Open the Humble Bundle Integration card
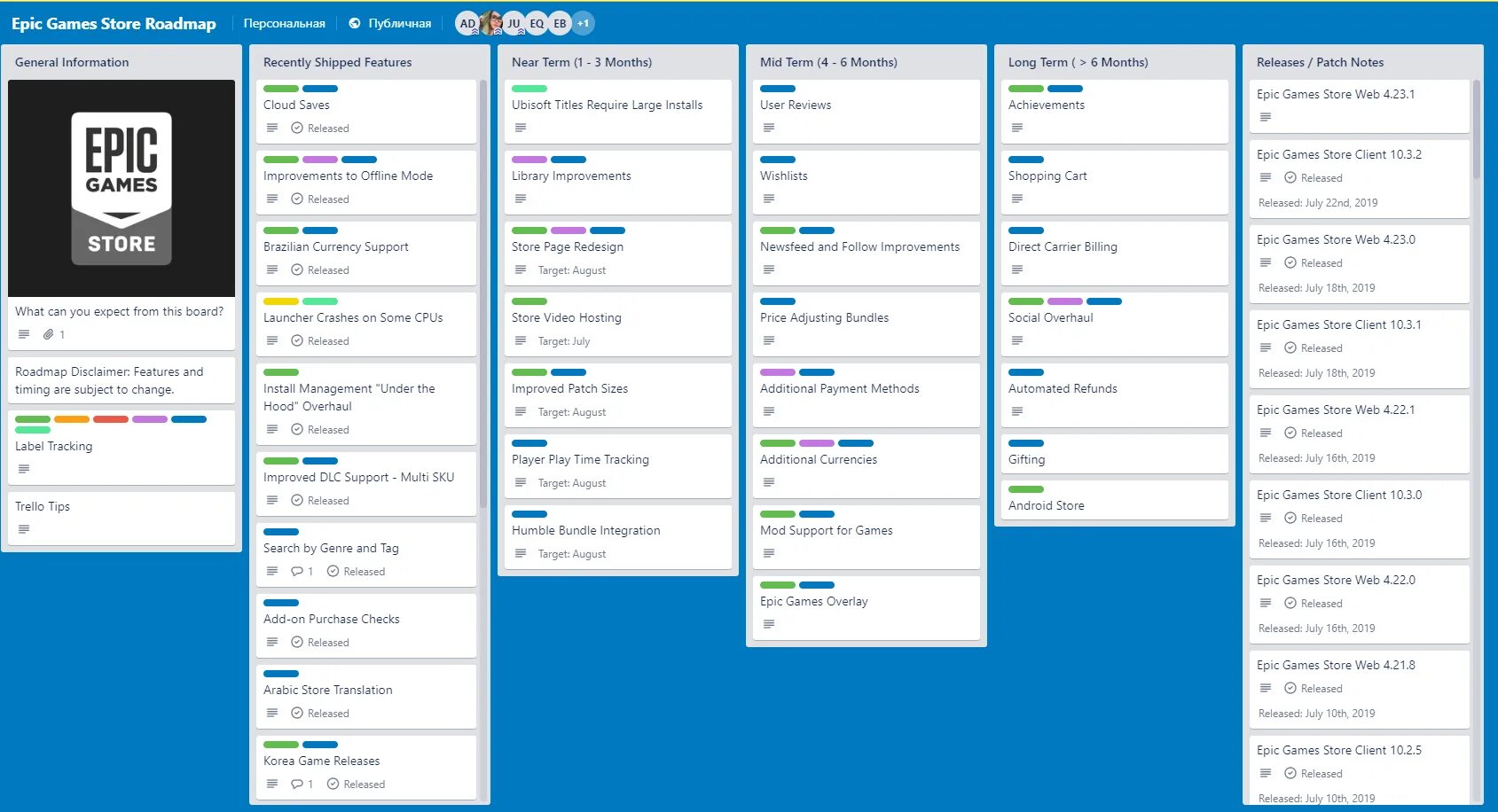Image resolution: width=1498 pixels, height=812 pixels. 618,537
